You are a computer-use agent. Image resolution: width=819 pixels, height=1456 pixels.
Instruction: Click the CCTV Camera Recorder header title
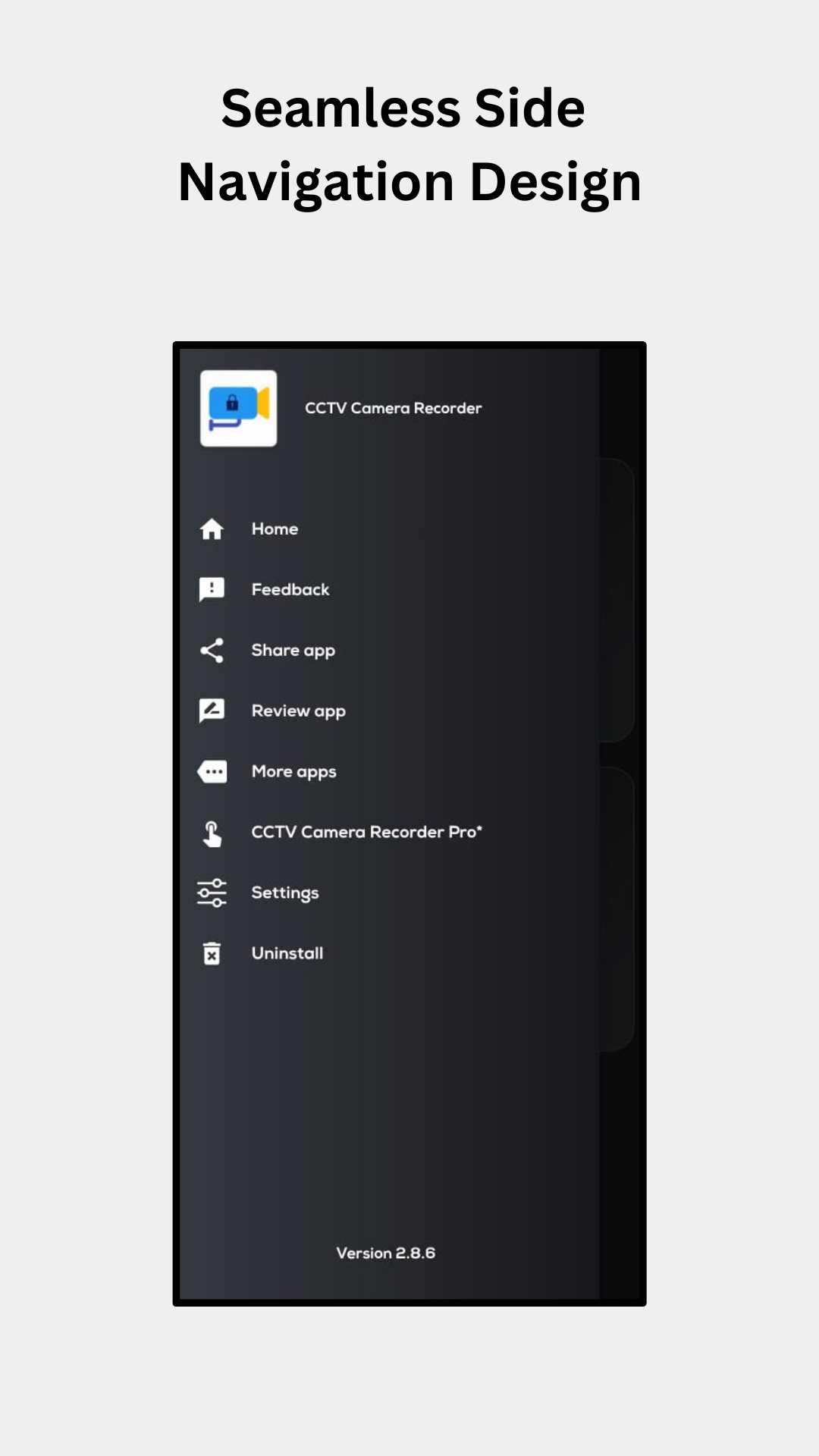coord(393,408)
